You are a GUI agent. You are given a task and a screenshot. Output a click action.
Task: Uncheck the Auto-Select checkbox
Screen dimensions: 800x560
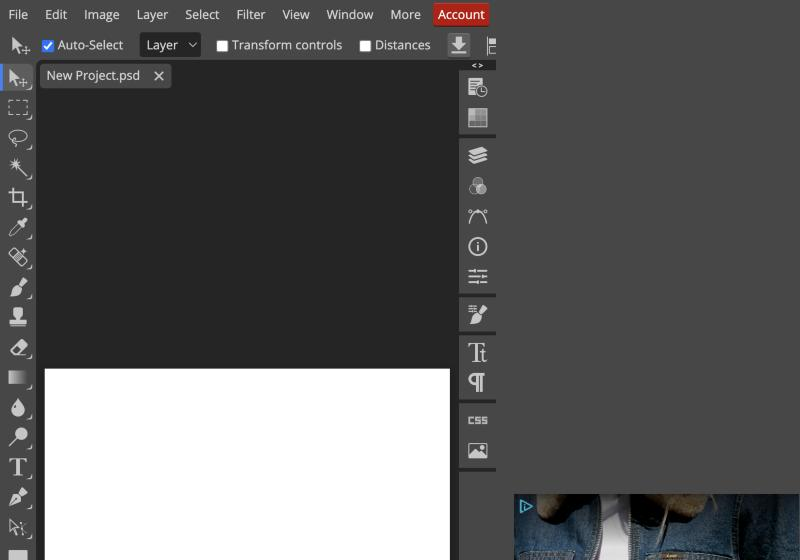(48, 46)
